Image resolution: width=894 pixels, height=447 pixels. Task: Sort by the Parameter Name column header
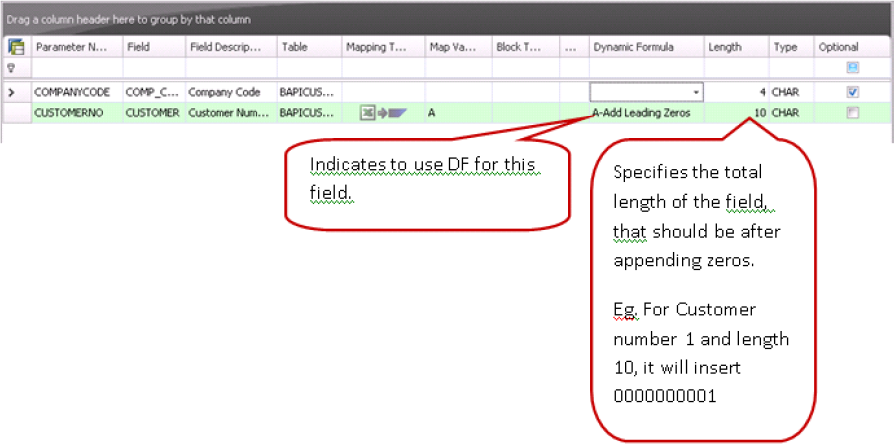coord(75,47)
